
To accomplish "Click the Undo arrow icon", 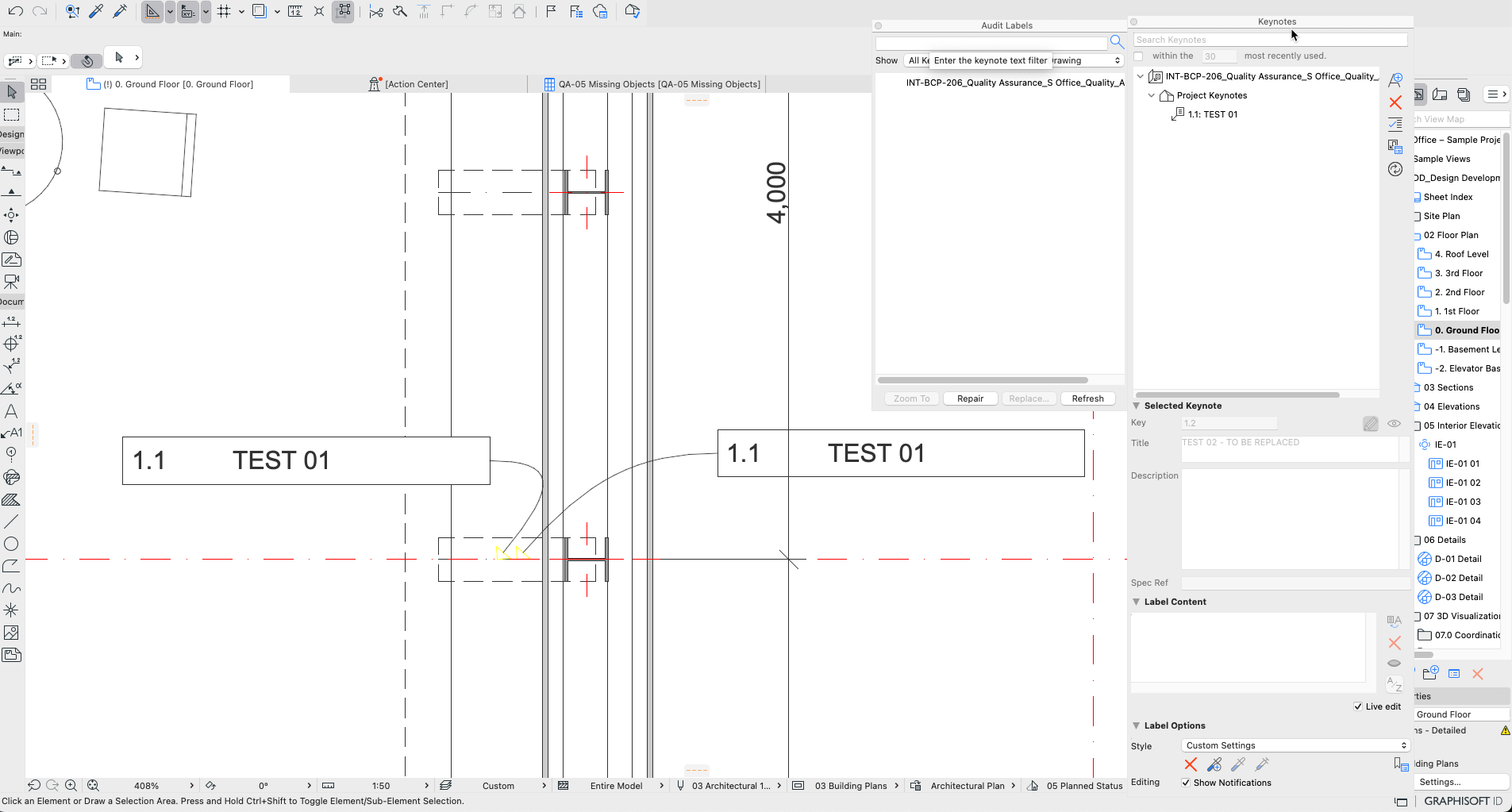I will [15, 11].
